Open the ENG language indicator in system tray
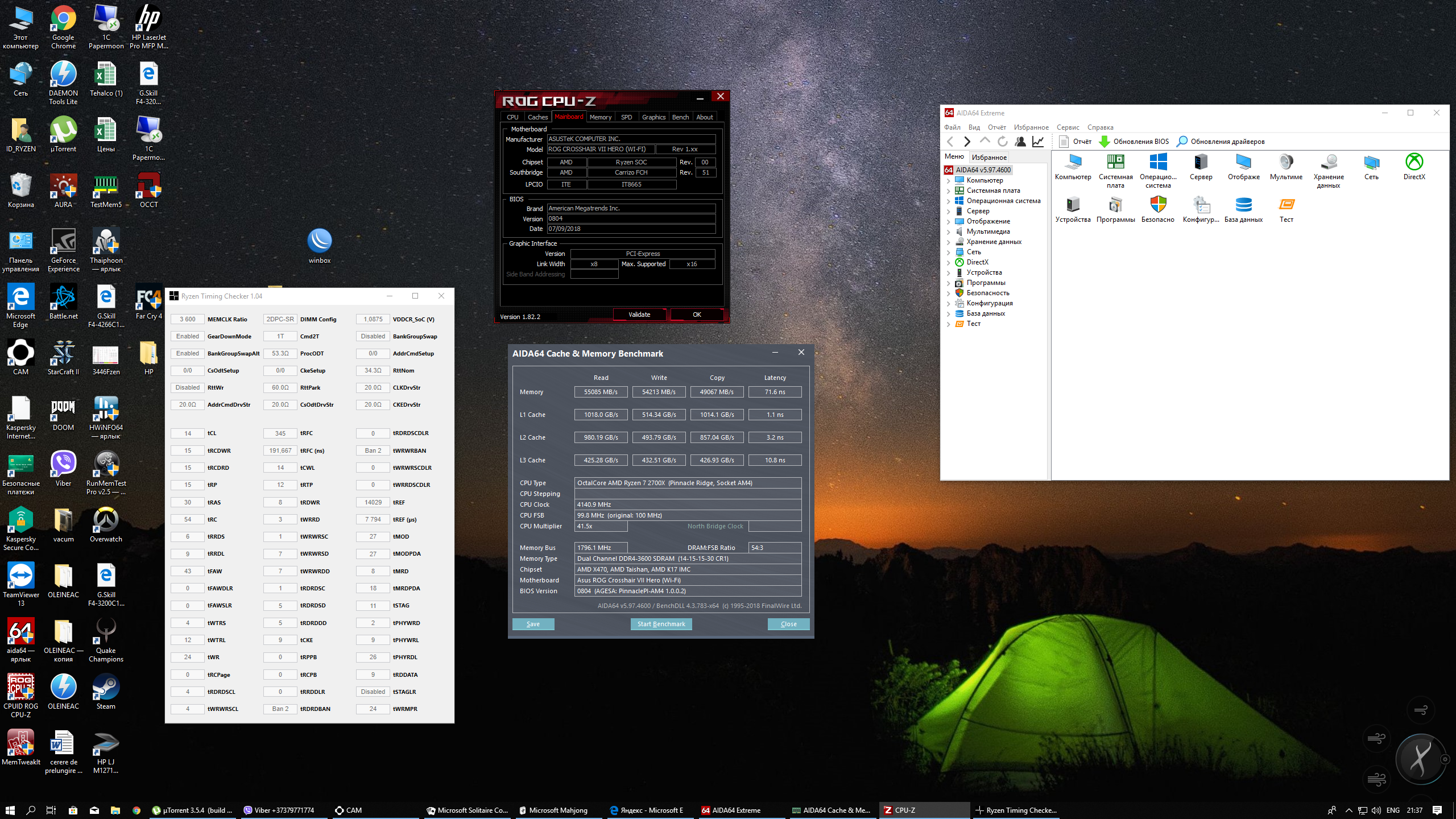 1393,810
